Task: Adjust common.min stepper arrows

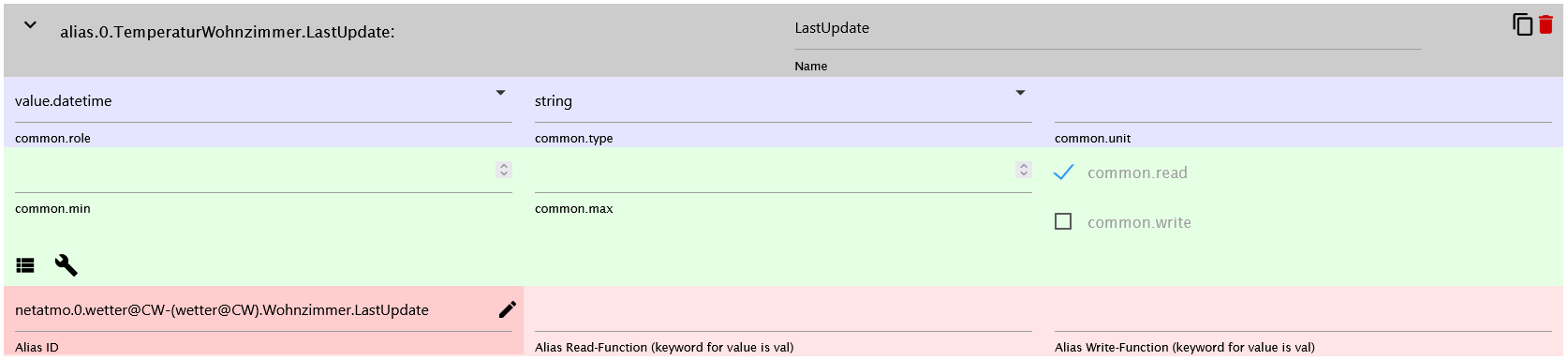Action: (x=504, y=170)
